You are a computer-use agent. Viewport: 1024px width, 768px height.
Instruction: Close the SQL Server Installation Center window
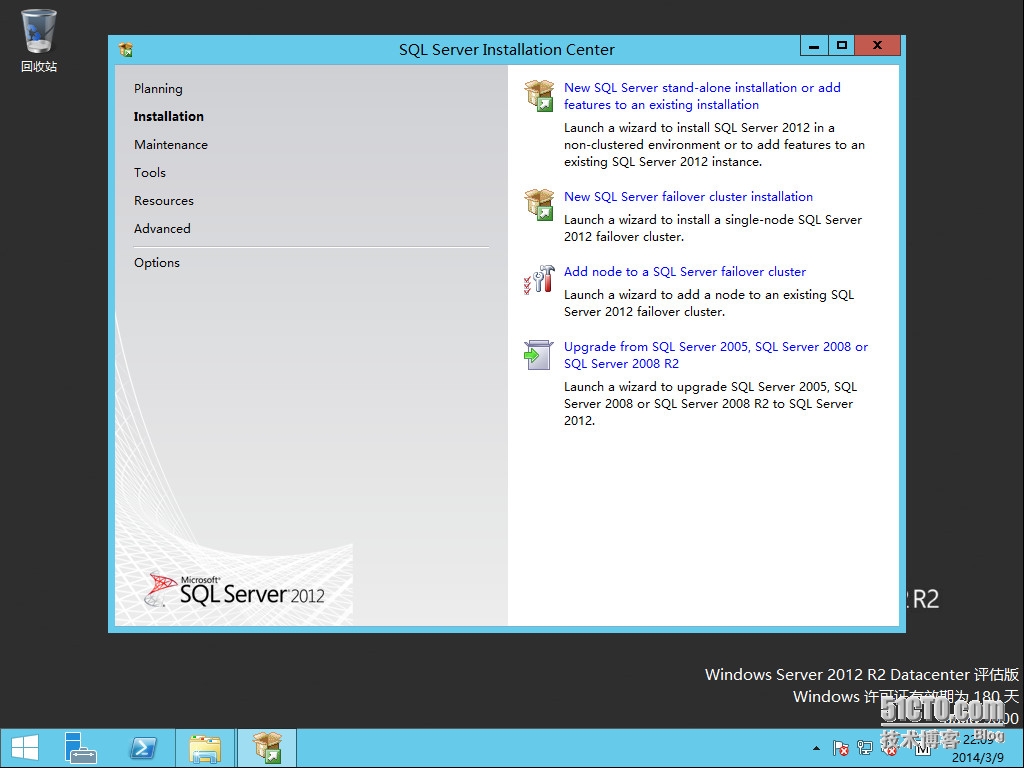[x=878, y=46]
